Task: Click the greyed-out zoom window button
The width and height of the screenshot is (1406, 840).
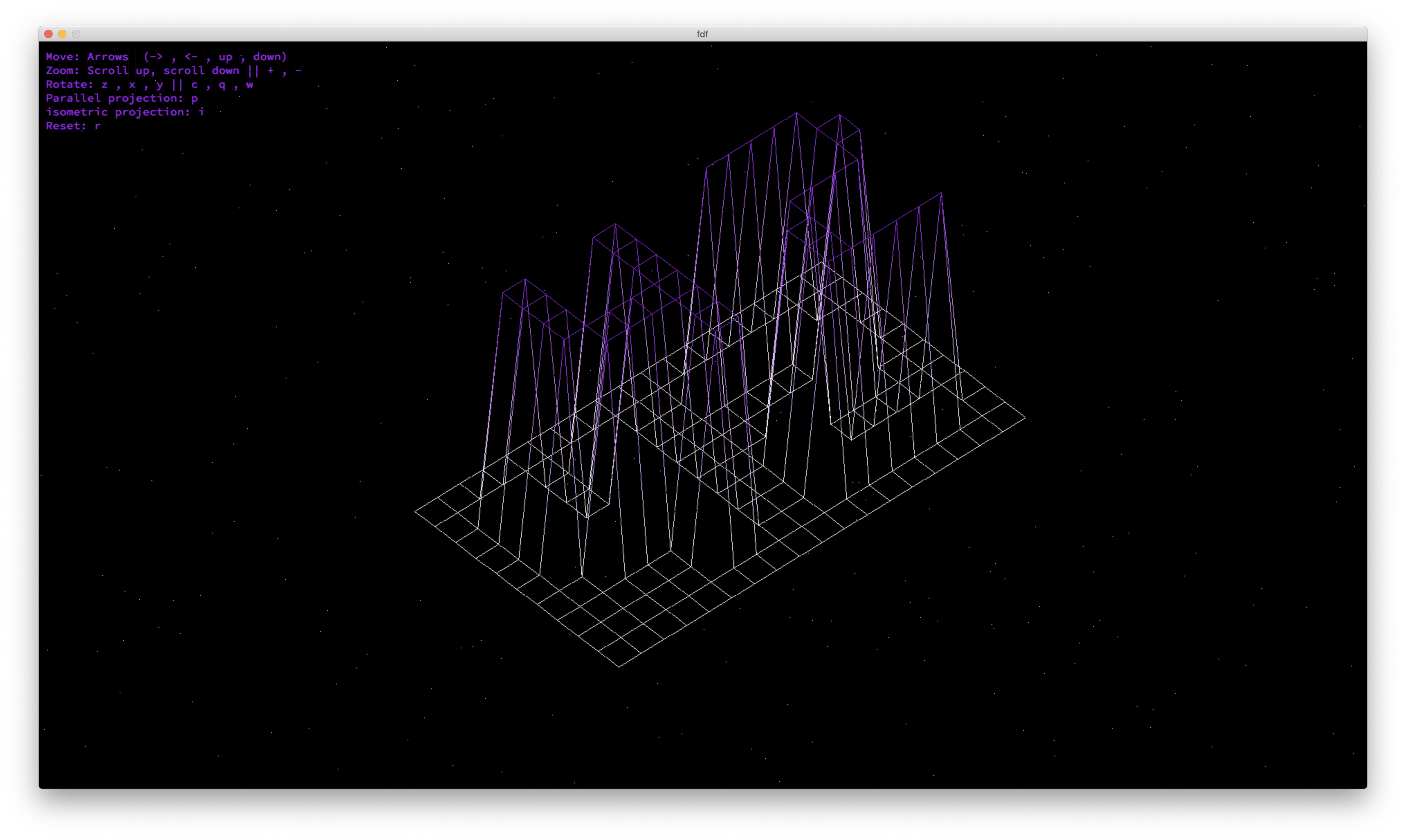Action: pyautogui.click(x=76, y=34)
